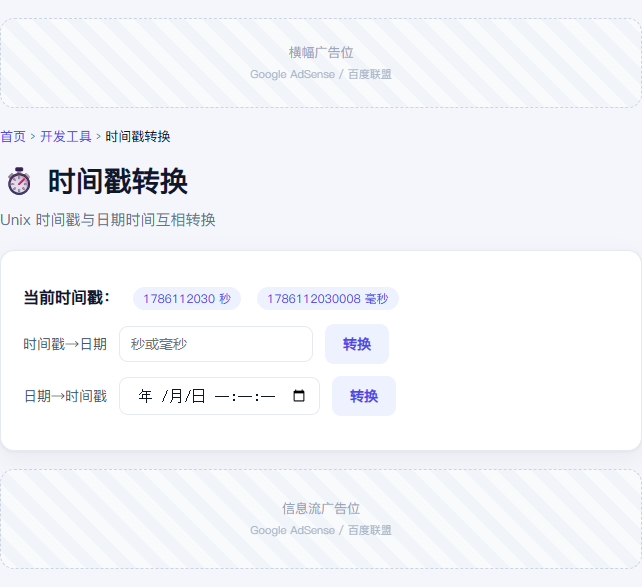
Task: Click the 横幅广告位 banner ad placeholder
Action: 321,63
